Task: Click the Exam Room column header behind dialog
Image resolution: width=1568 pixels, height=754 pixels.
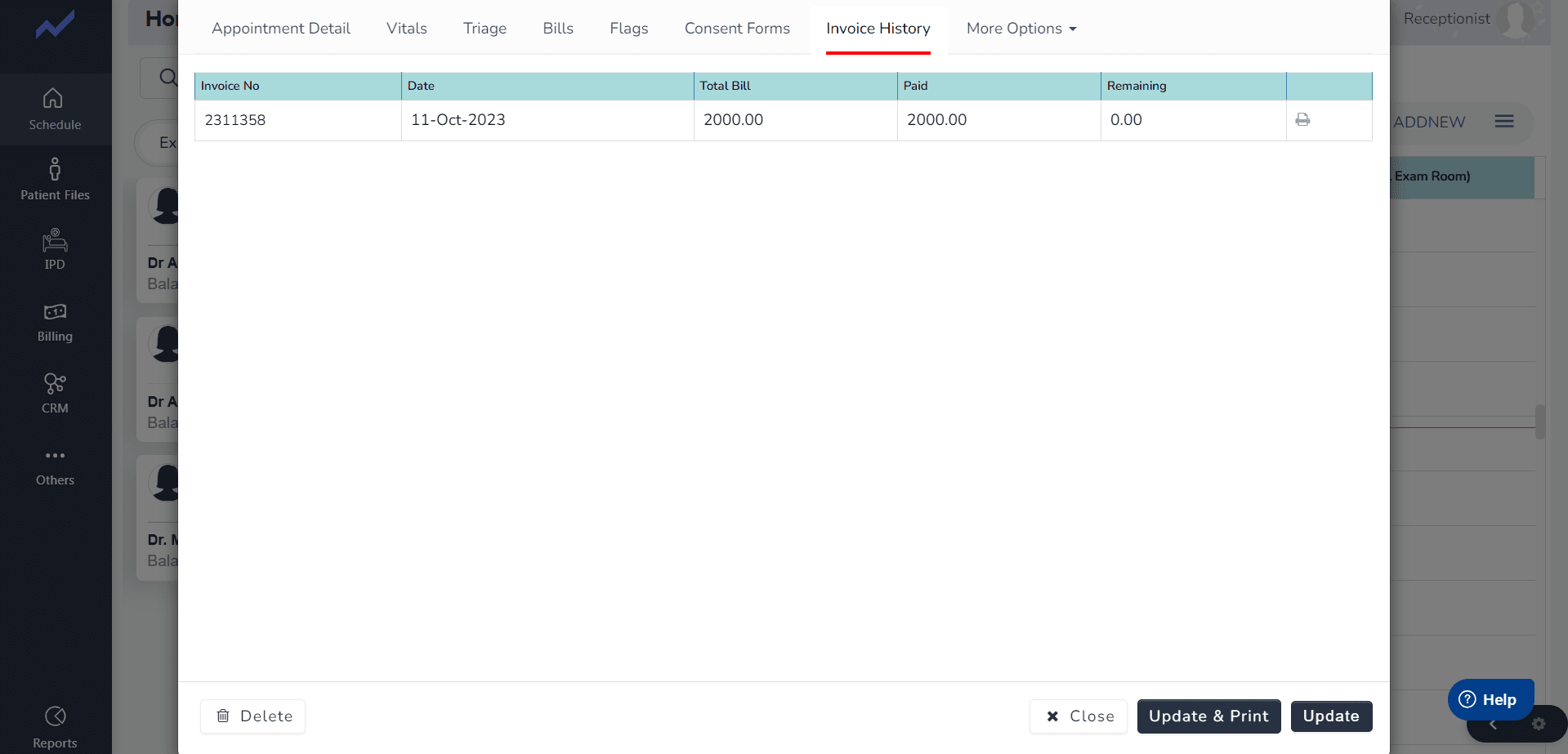Action: click(1462, 176)
